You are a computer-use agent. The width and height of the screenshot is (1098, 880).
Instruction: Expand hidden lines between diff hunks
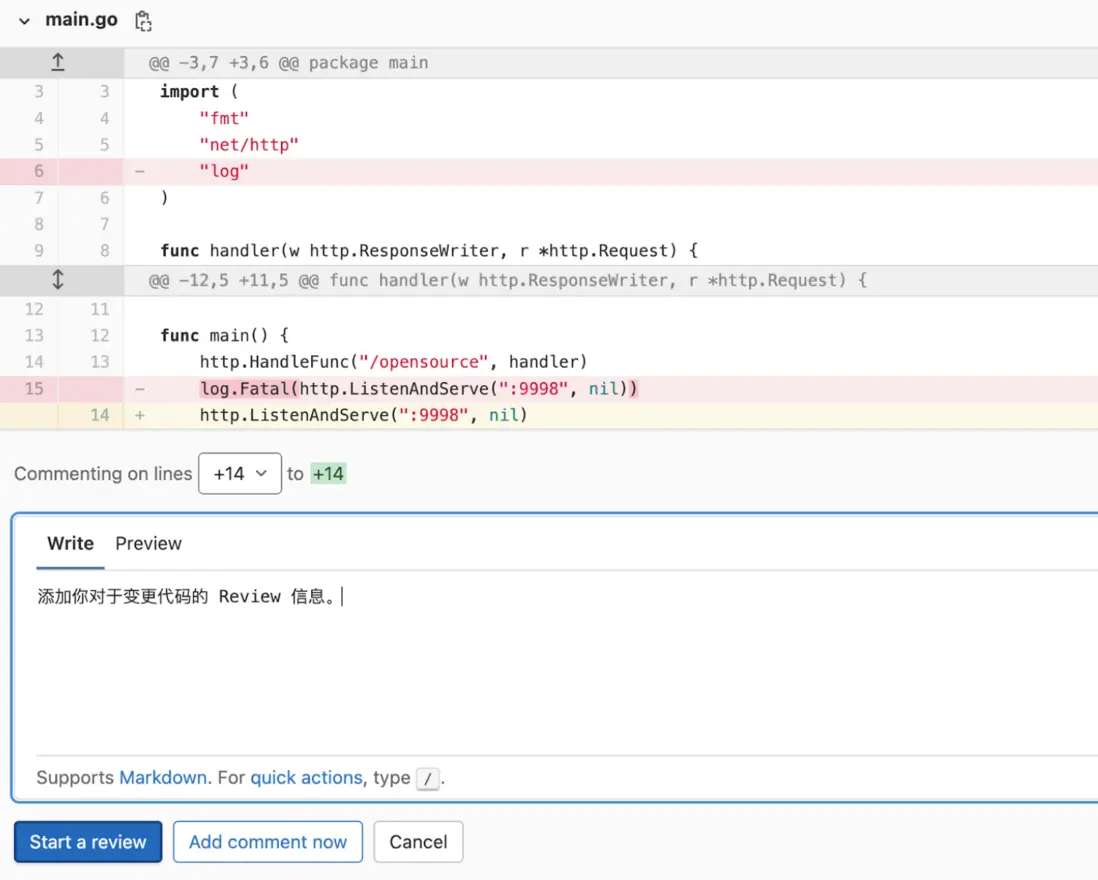tap(58, 280)
